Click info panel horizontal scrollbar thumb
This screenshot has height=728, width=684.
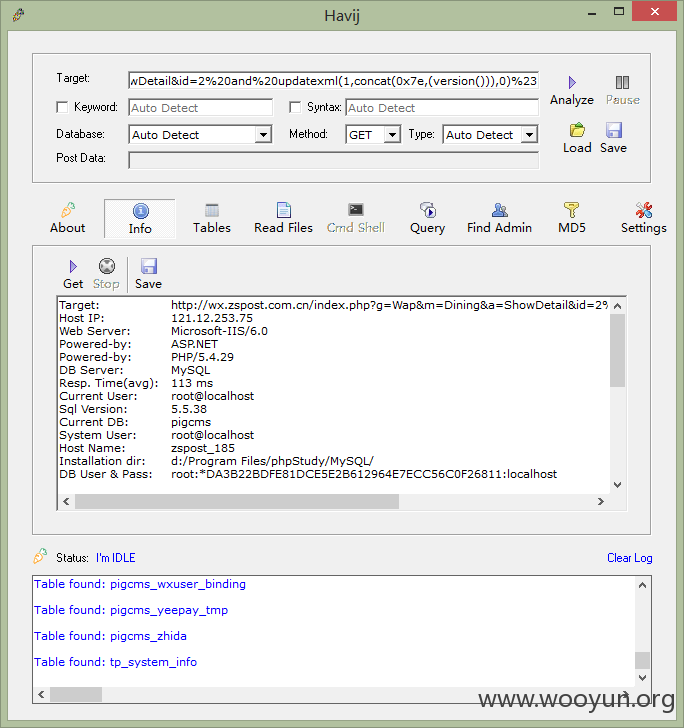pyautogui.click(x=237, y=501)
